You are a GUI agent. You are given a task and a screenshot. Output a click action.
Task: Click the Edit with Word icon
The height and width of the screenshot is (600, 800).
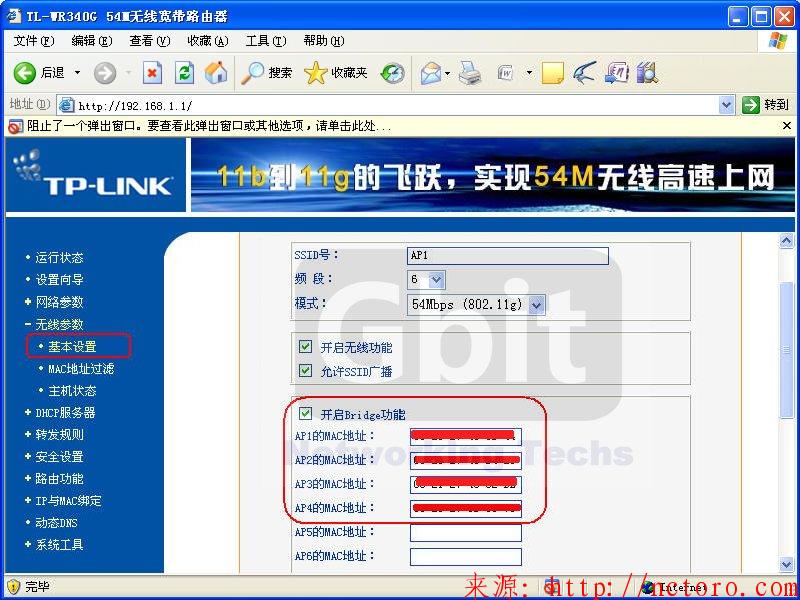506,73
